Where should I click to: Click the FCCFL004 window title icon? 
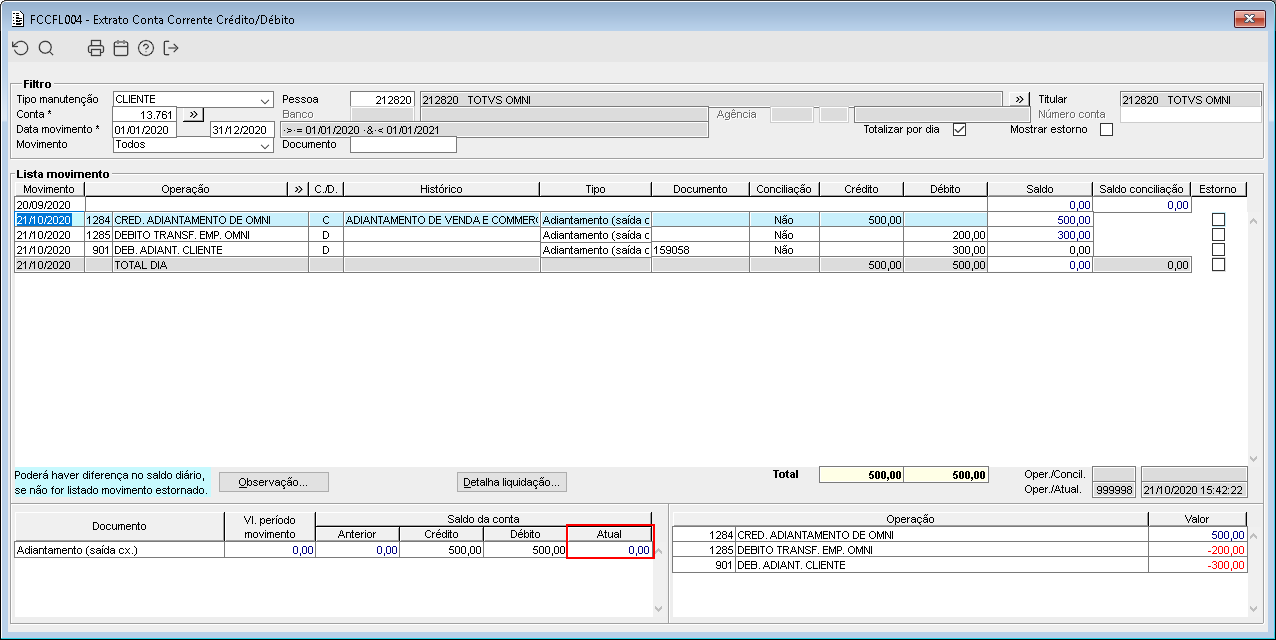(17, 19)
